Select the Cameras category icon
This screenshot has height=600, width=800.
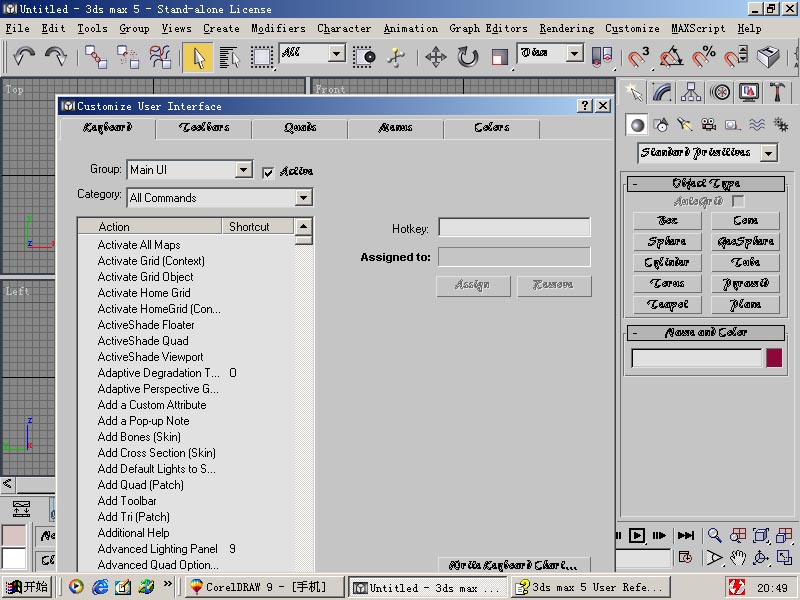click(709, 125)
